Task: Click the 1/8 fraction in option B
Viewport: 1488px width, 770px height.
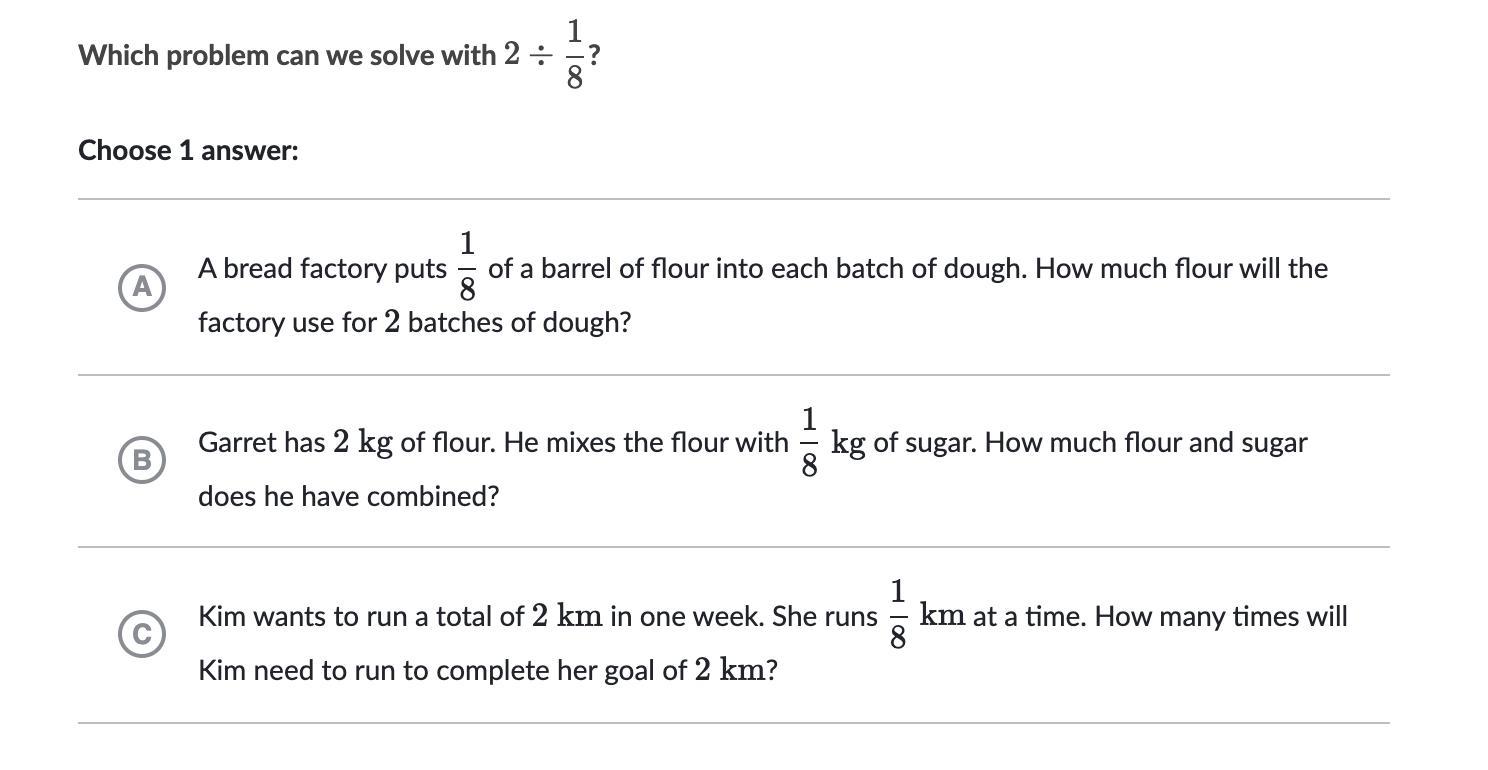Action: (x=809, y=441)
